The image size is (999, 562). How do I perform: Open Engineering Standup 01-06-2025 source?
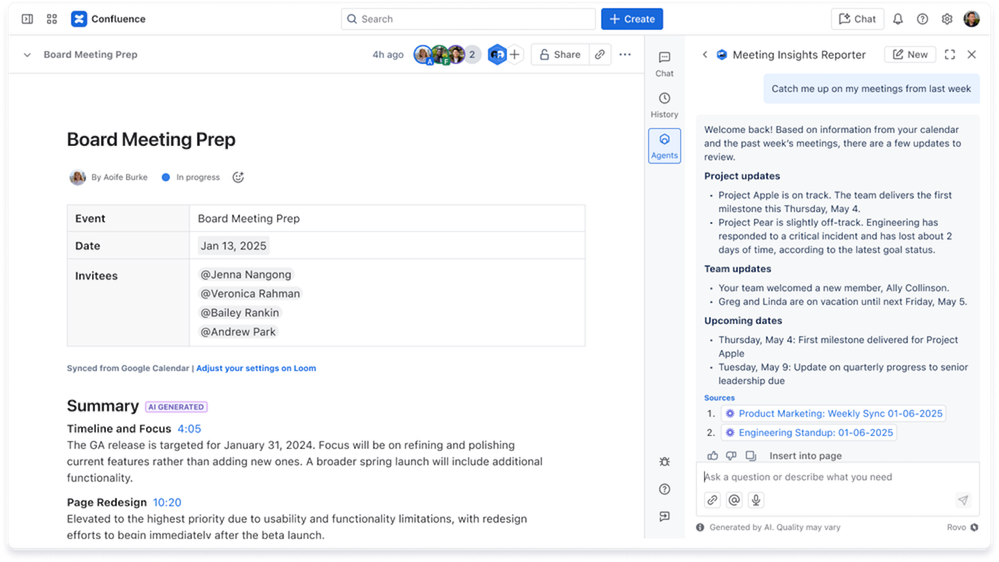pos(809,433)
